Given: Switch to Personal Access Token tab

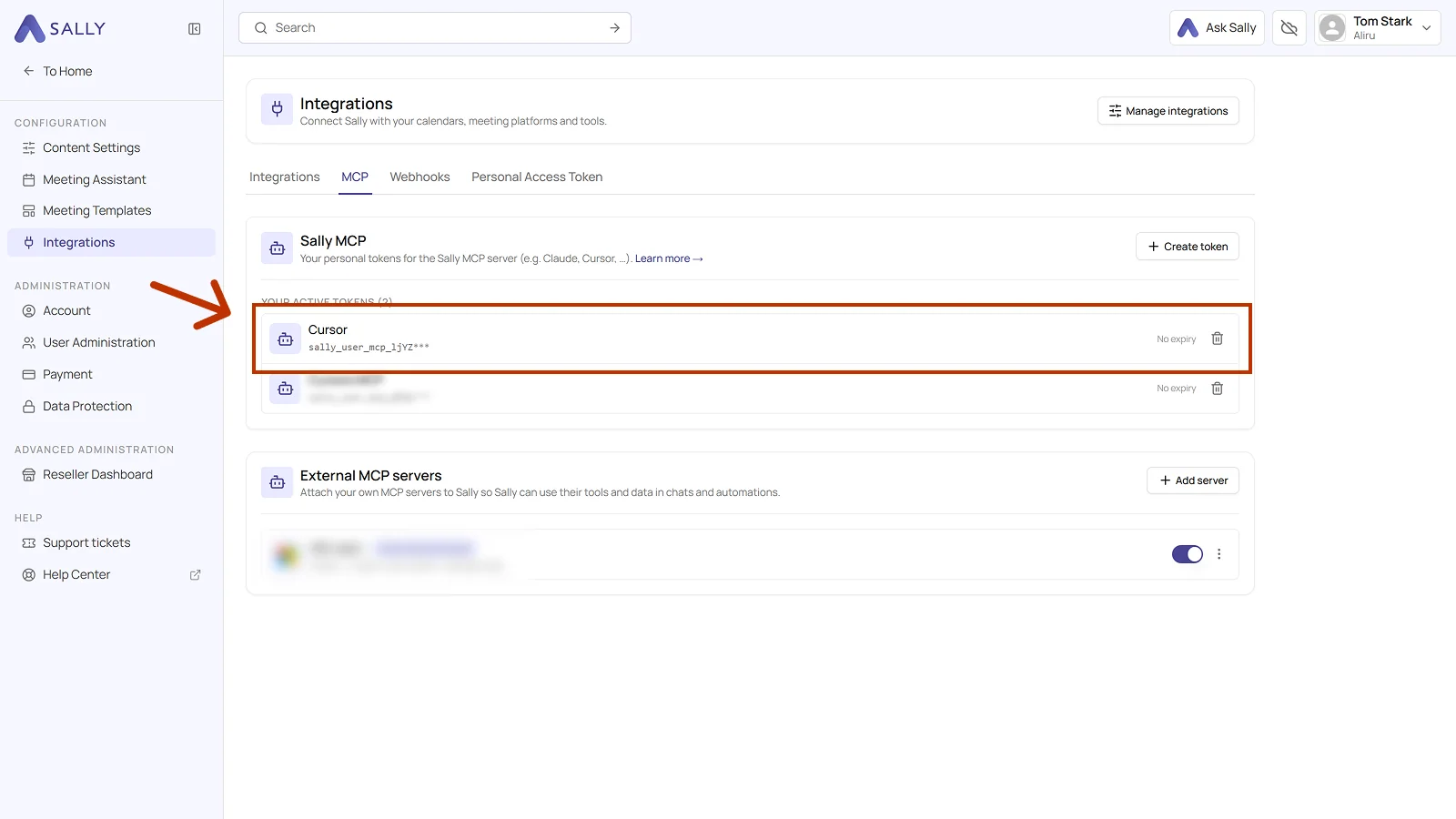Looking at the screenshot, I should [537, 177].
